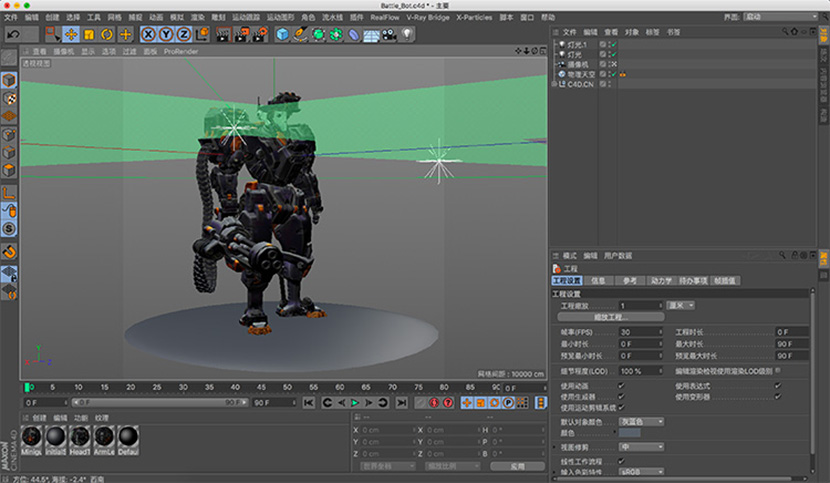The image size is (830, 483).
Task: Click the Undo arrow icon
Action: 13,34
